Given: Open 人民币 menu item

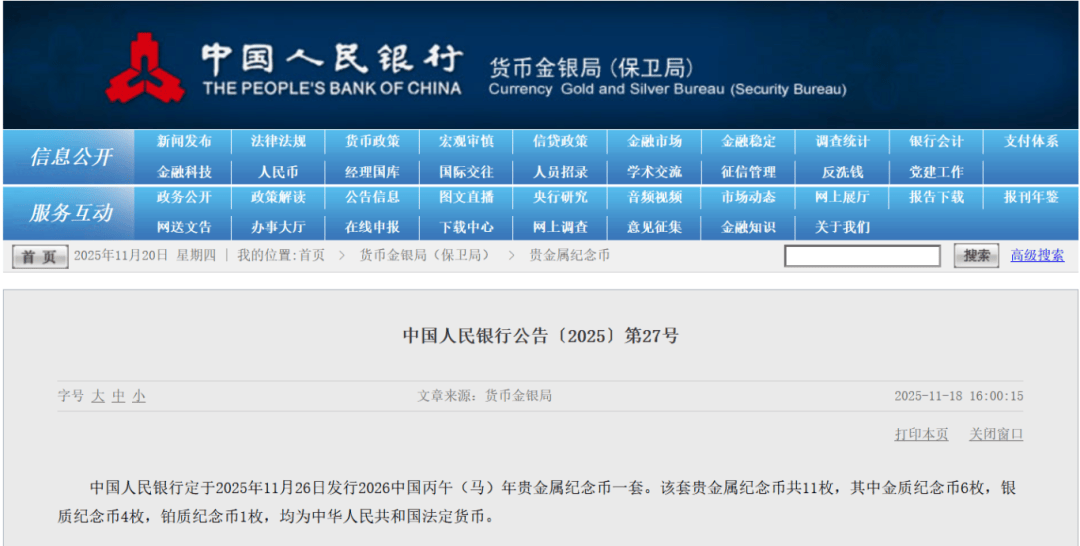Looking at the screenshot, I should click(x=278, y=171).
